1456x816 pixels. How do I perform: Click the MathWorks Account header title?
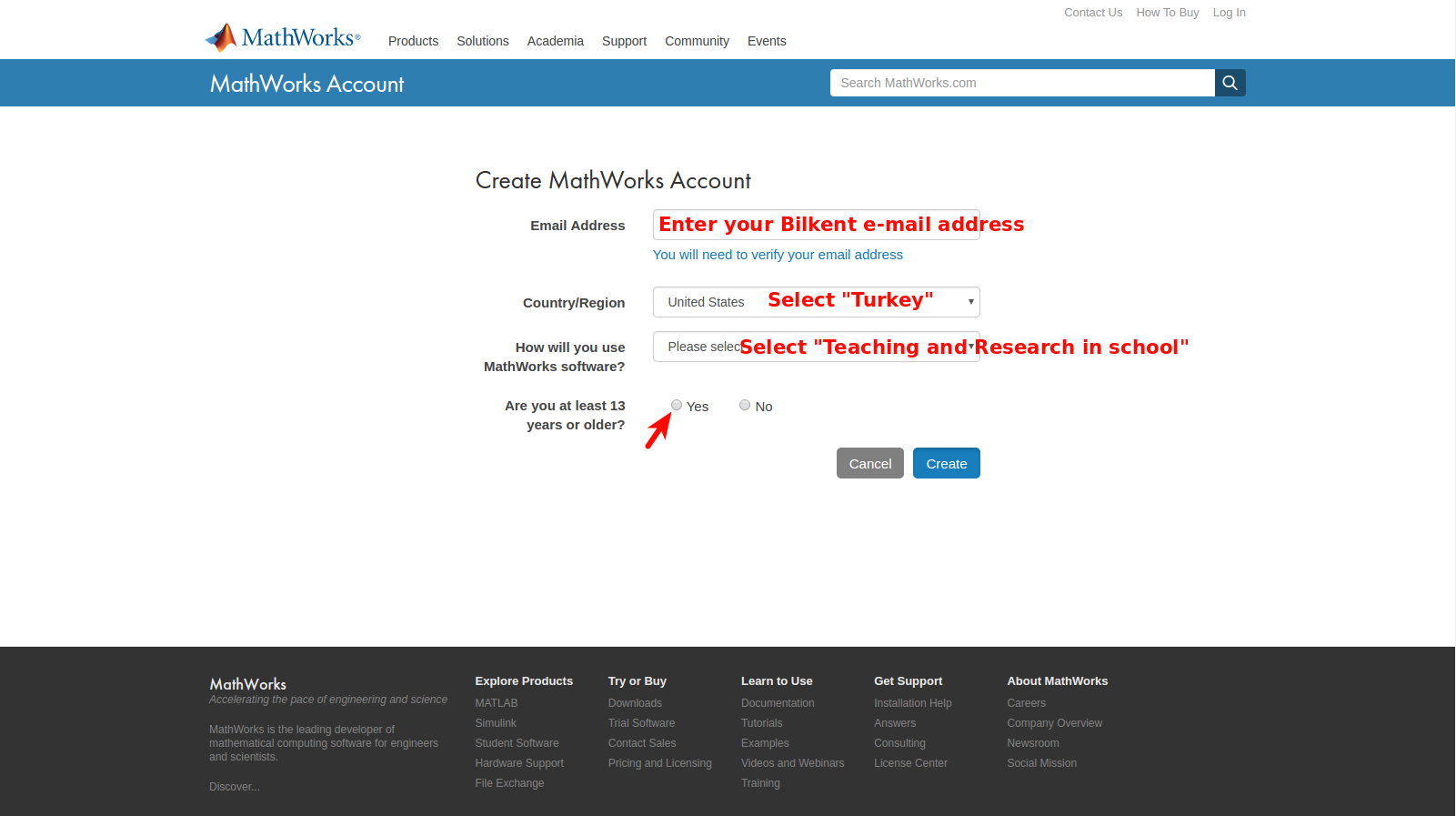[307, 84]
